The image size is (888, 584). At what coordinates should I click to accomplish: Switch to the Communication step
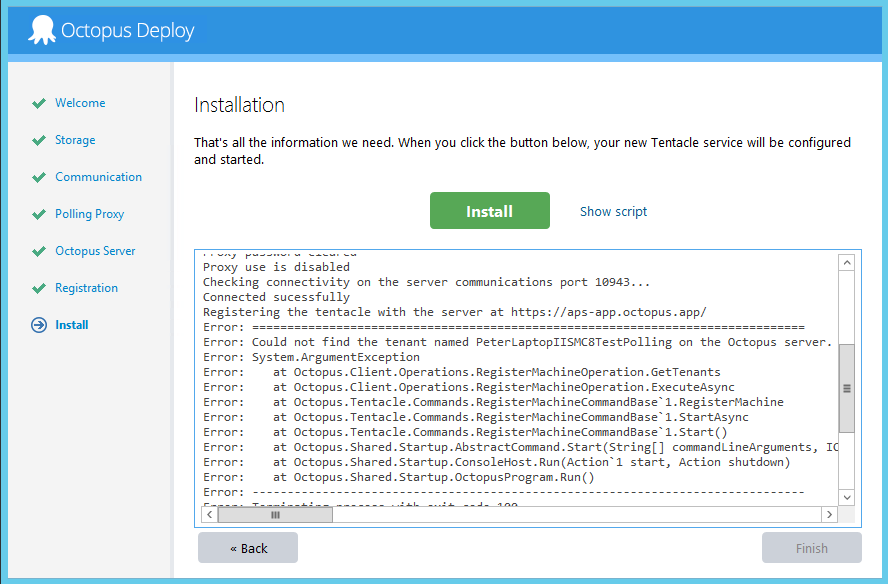tap(99, 177)
